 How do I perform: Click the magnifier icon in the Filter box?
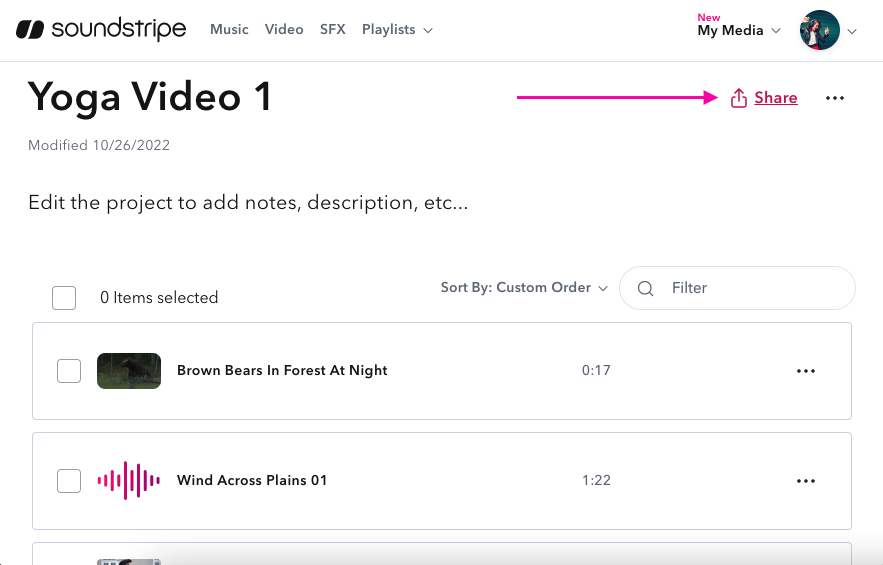tap(646, 288)
